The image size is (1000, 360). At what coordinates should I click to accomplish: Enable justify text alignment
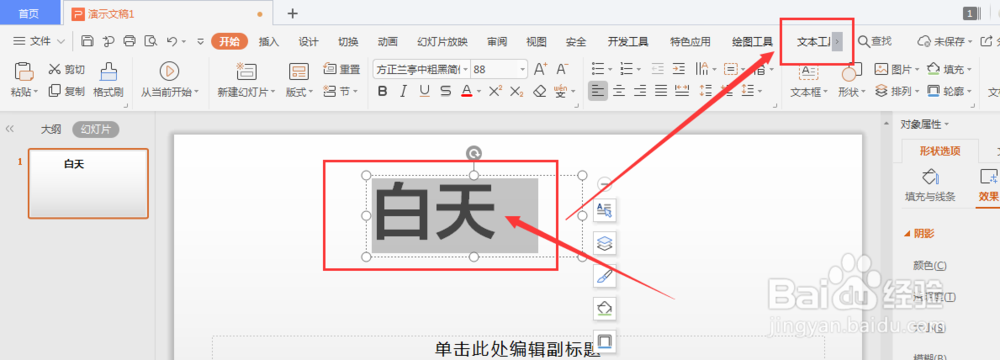661,91
